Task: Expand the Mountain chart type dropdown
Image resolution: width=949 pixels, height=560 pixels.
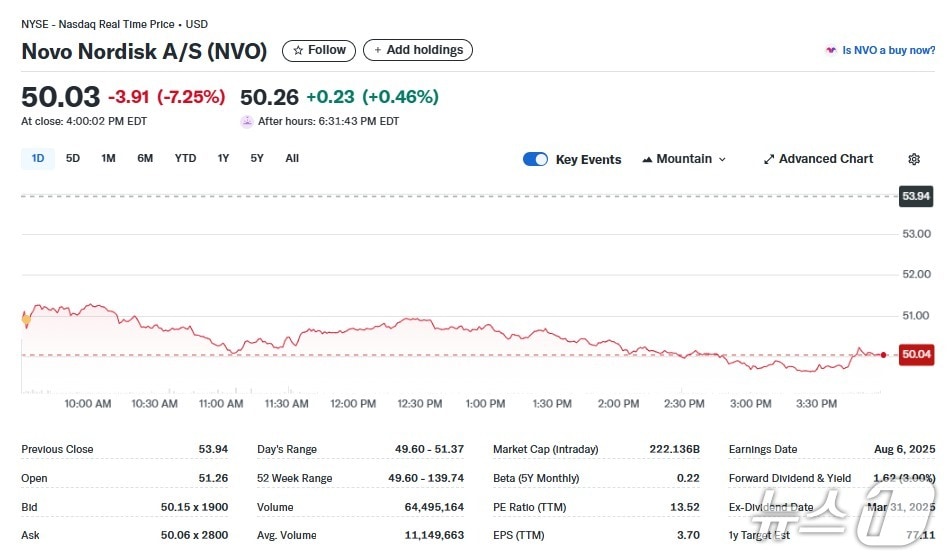Action: tap(684, 159)
